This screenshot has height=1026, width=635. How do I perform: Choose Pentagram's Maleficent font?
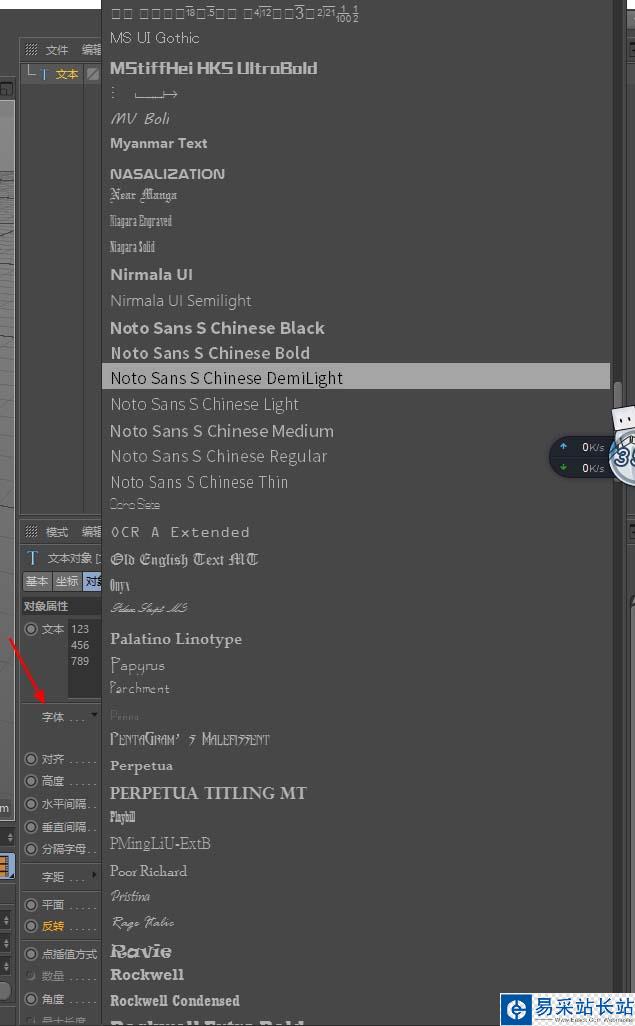pyautogui.click(x=190, y=739)
